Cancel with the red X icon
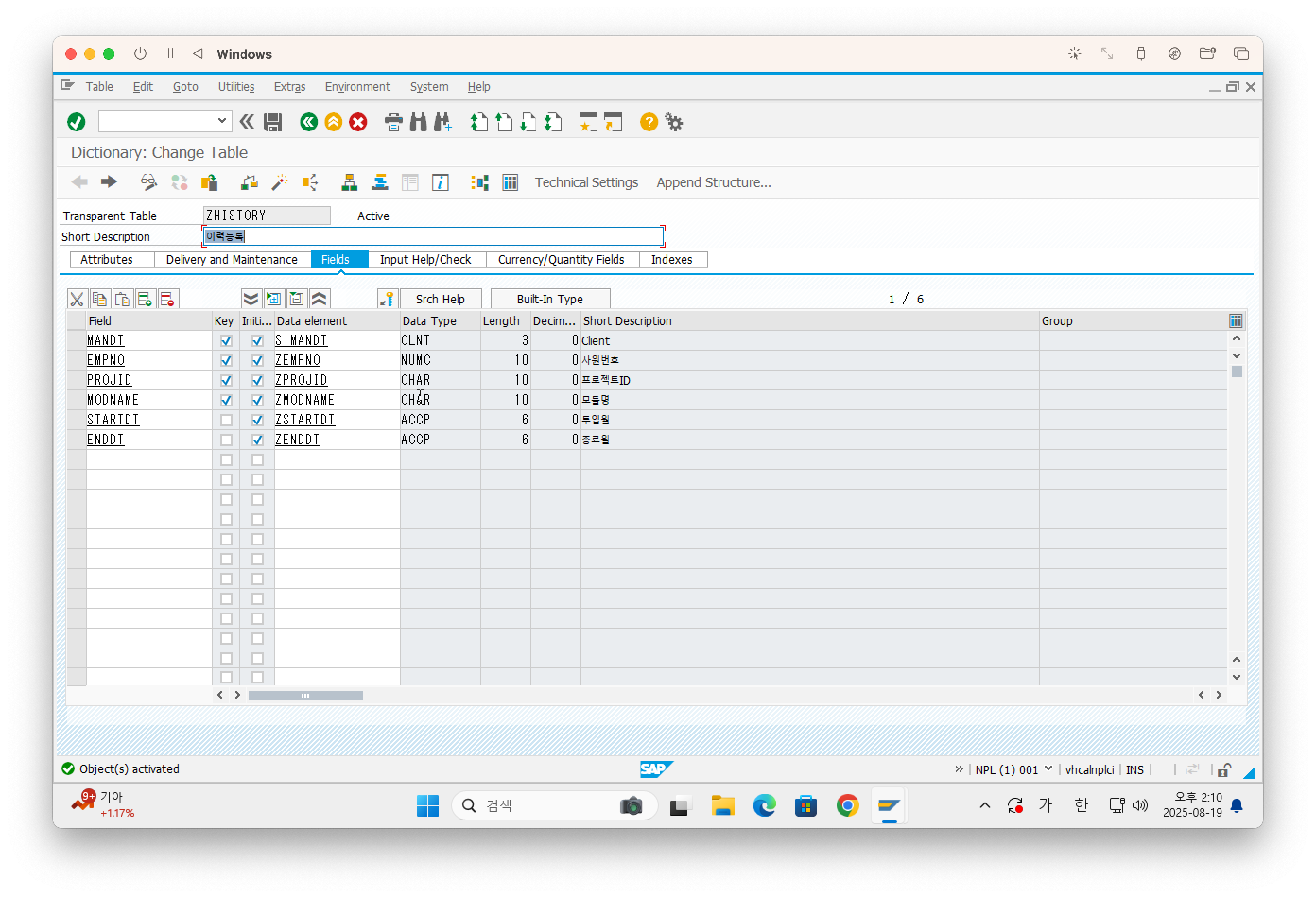 (358, 122)
